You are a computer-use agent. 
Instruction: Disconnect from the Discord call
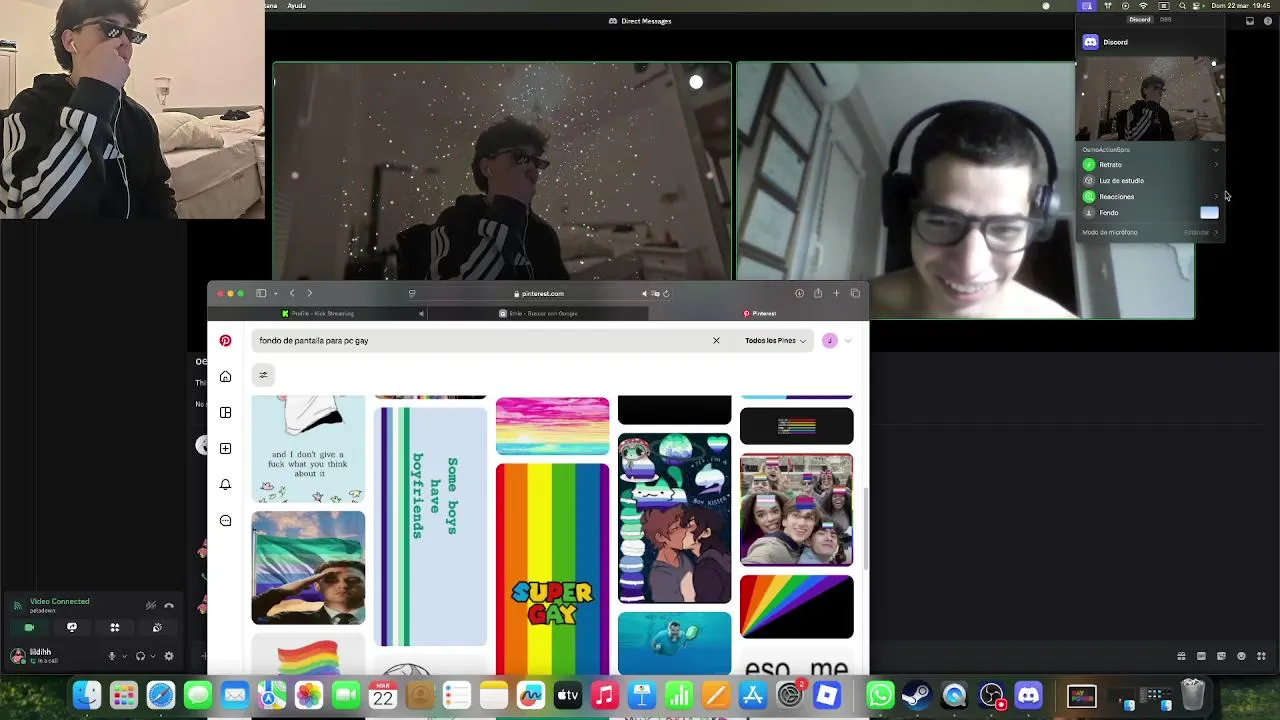169,605
